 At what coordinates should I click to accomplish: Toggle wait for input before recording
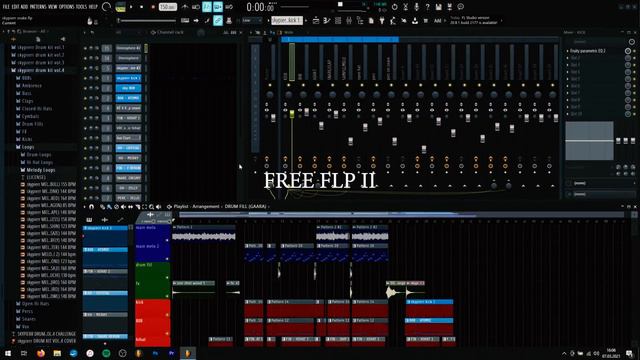[x=196, y=7]
